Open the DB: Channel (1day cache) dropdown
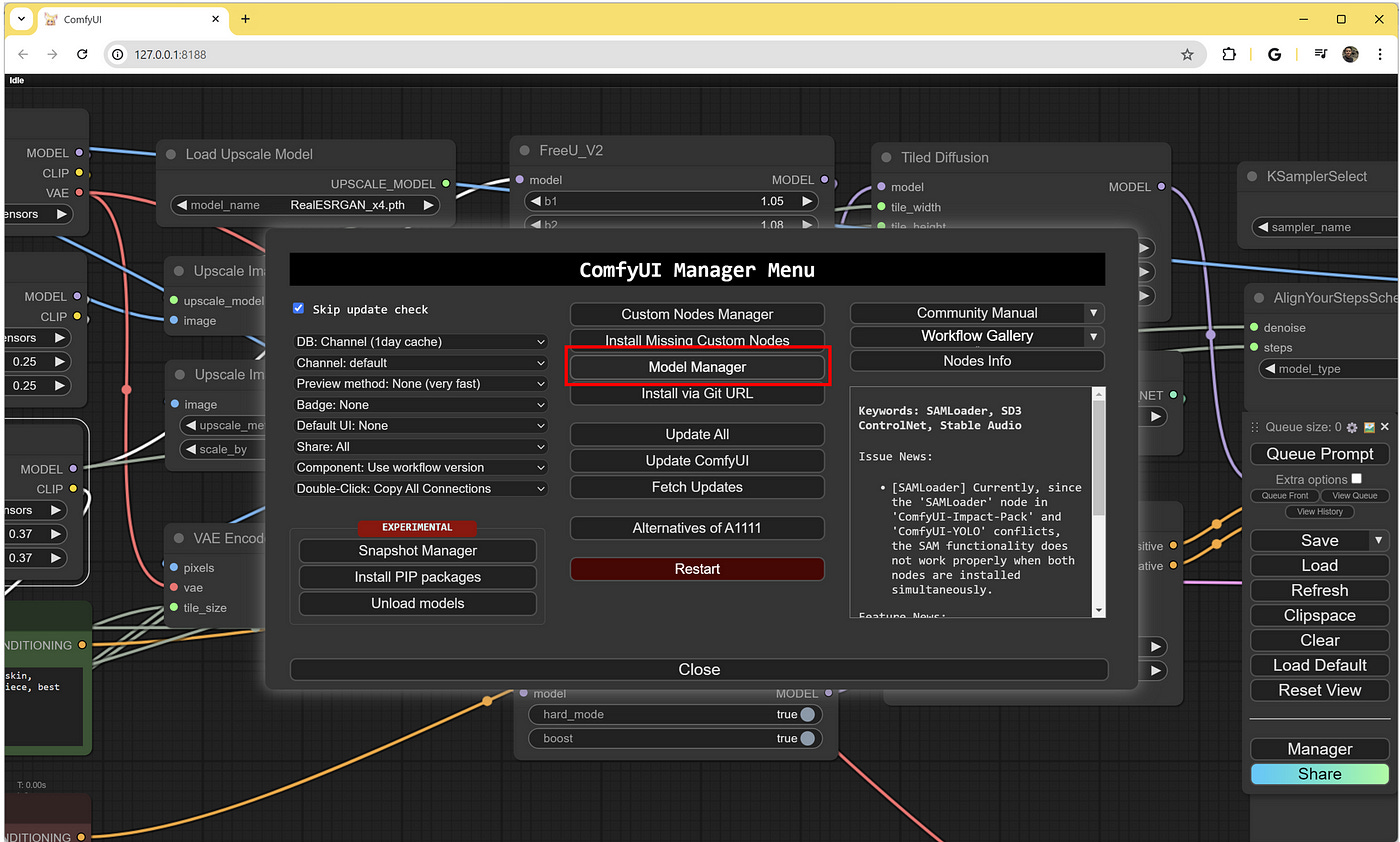 coord(420,341)
